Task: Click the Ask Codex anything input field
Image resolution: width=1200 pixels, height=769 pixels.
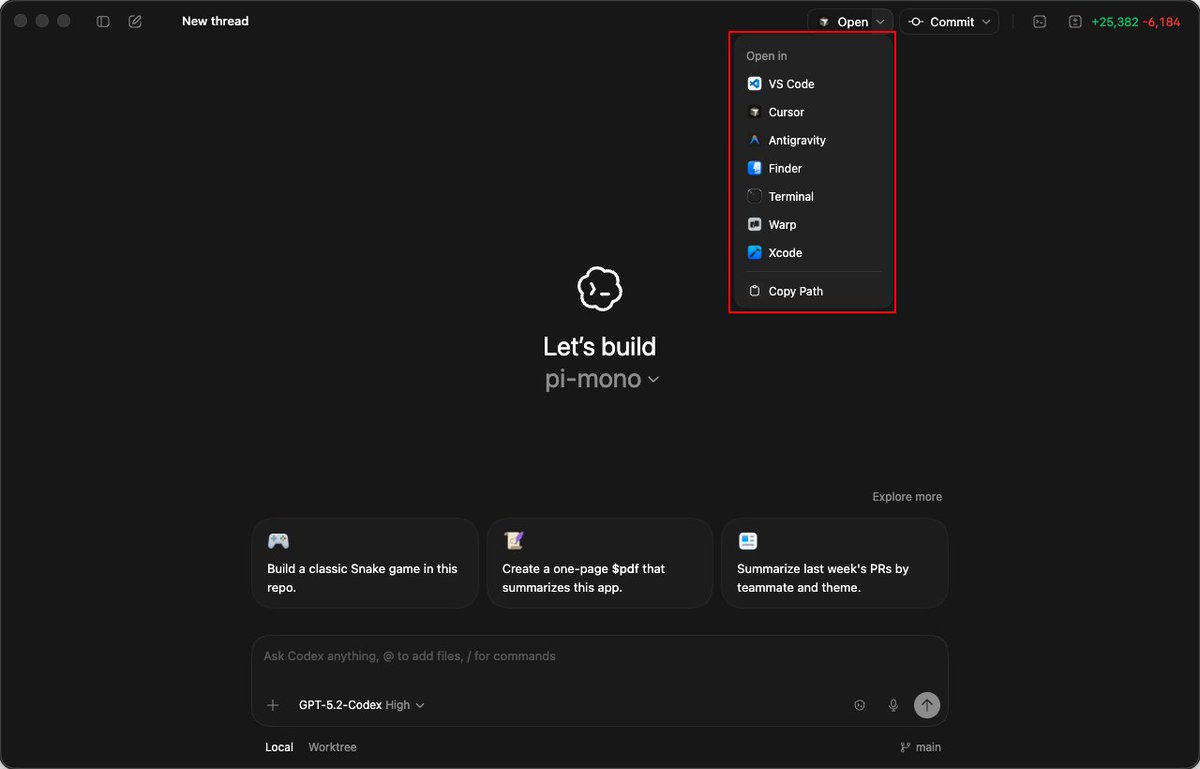Action: [600, 656]
